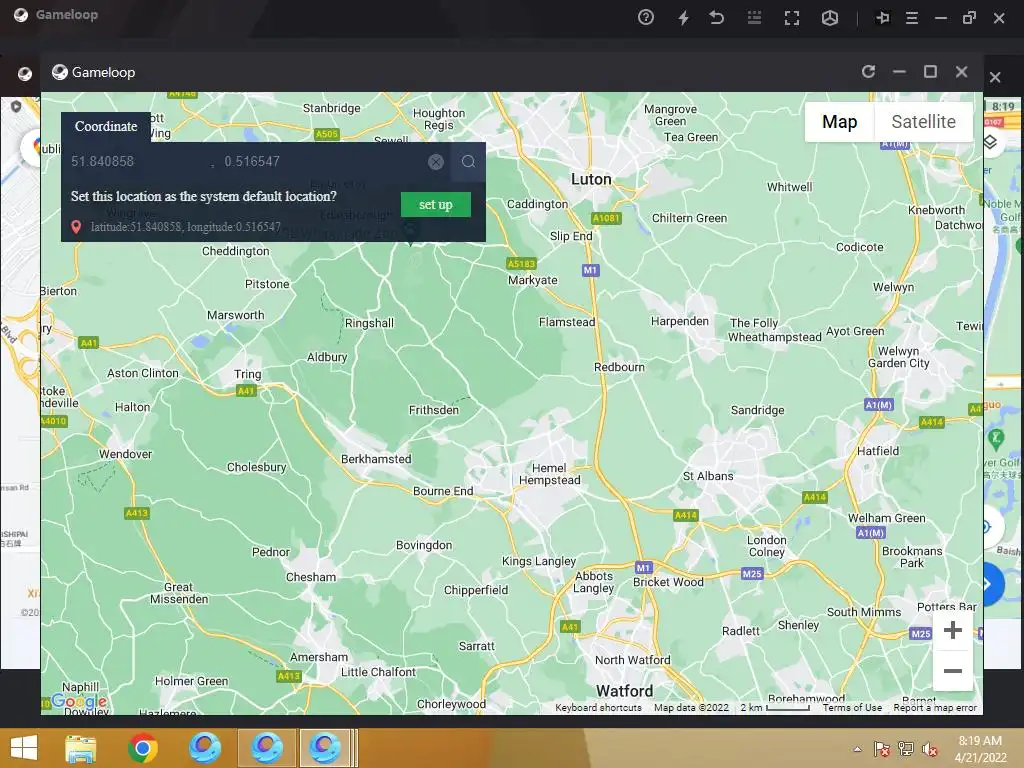Show hidden tray icons arrow
Screen dimensions: 1024x768
pyautogui.click(x=857, y=749)
